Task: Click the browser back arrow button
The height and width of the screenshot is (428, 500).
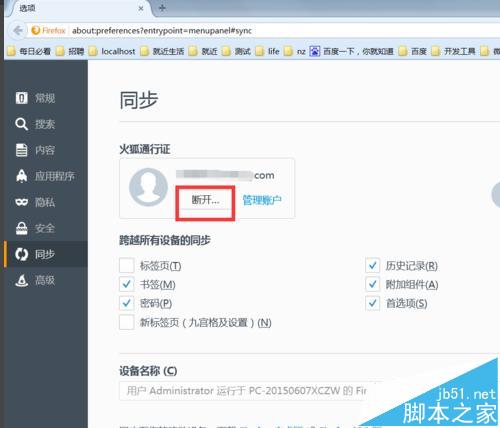Action: (x=18, y=31)
